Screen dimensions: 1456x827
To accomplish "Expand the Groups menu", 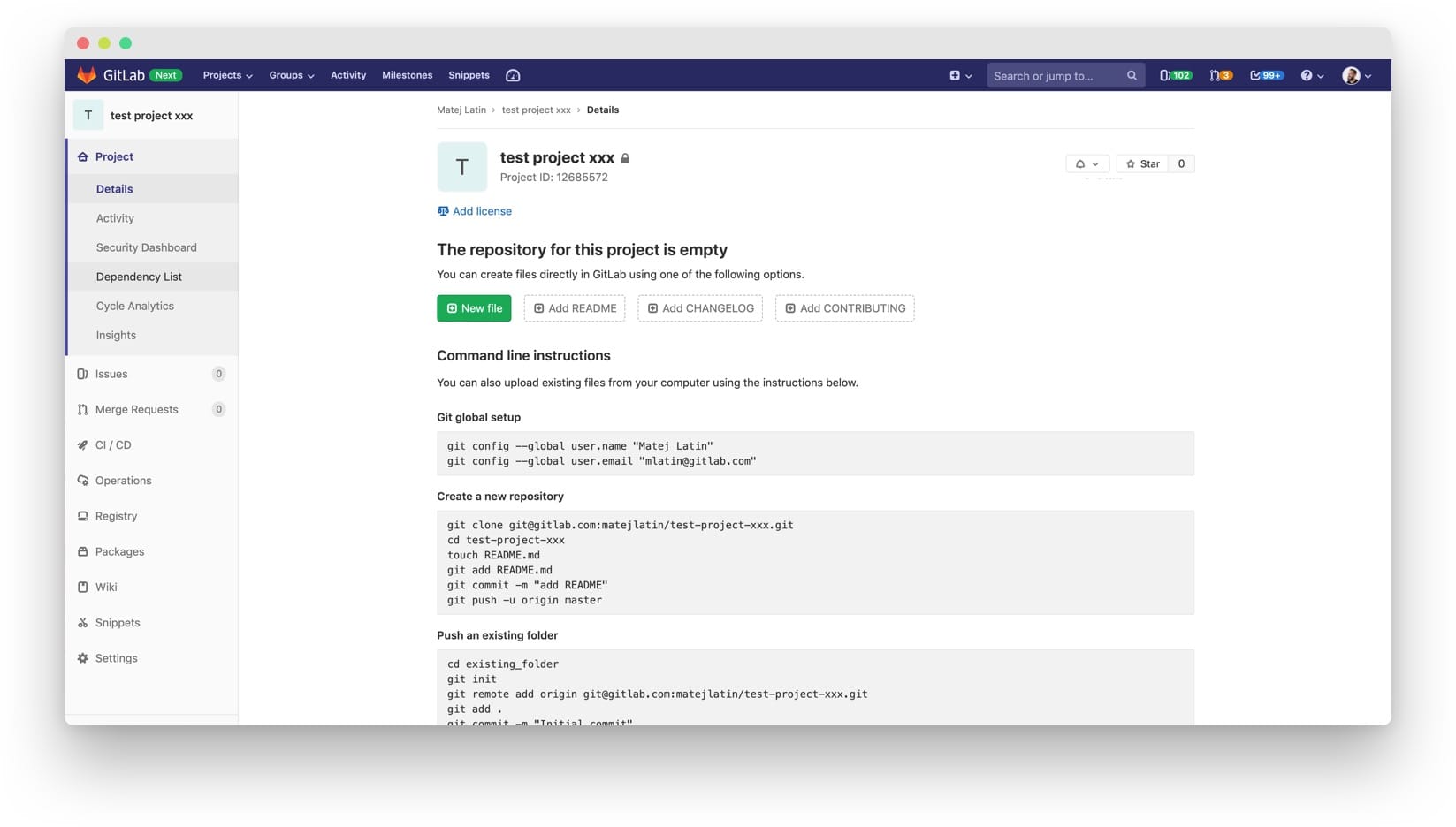I will pyautogui.click(x=292, y=75).
